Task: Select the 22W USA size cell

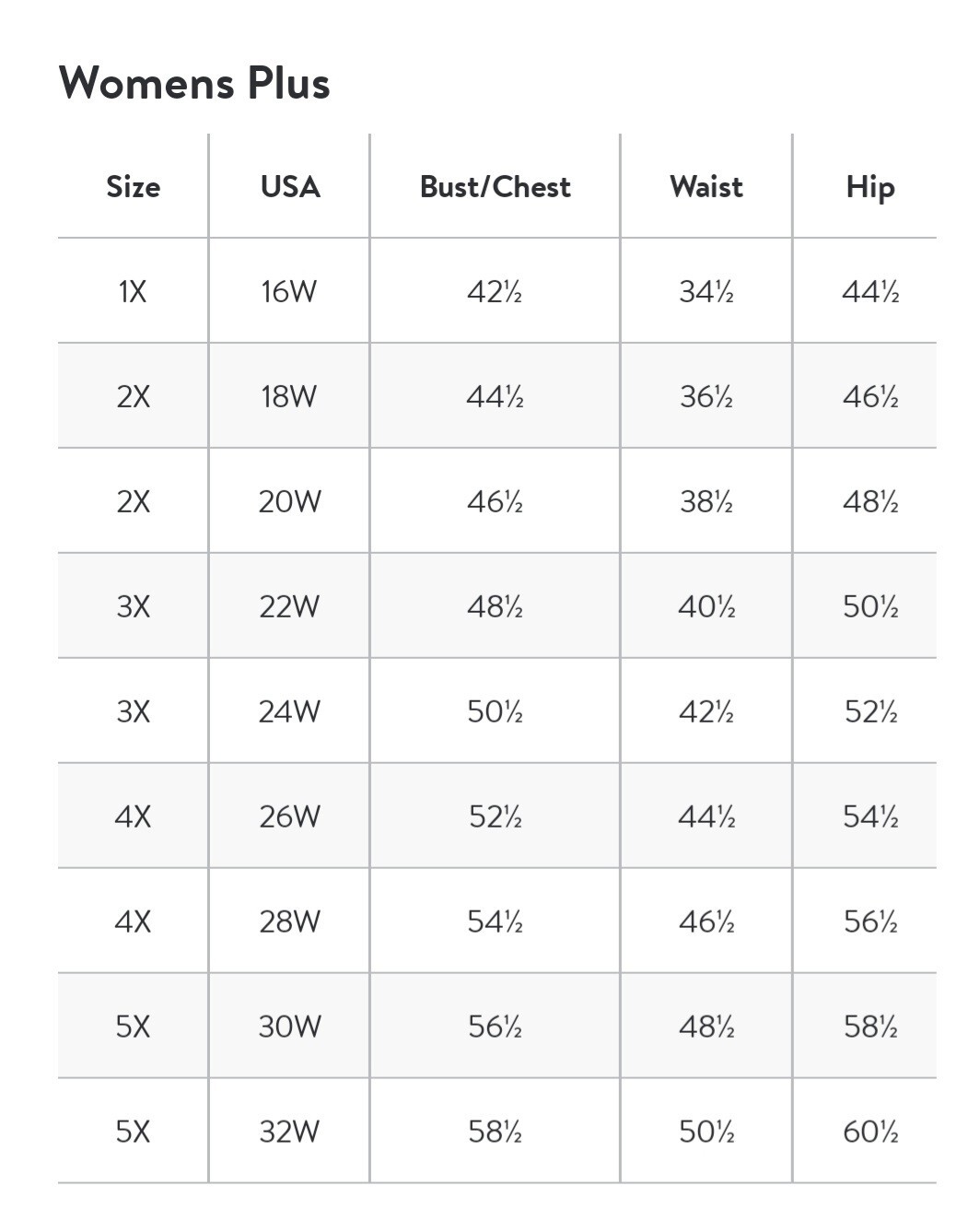Action: 289,606
